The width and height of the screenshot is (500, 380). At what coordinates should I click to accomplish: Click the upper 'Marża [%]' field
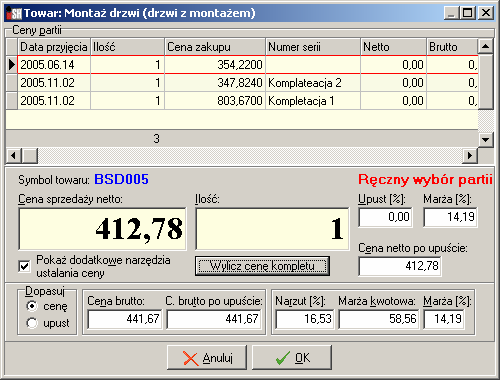pyautogui.click(x=450, y=217)
